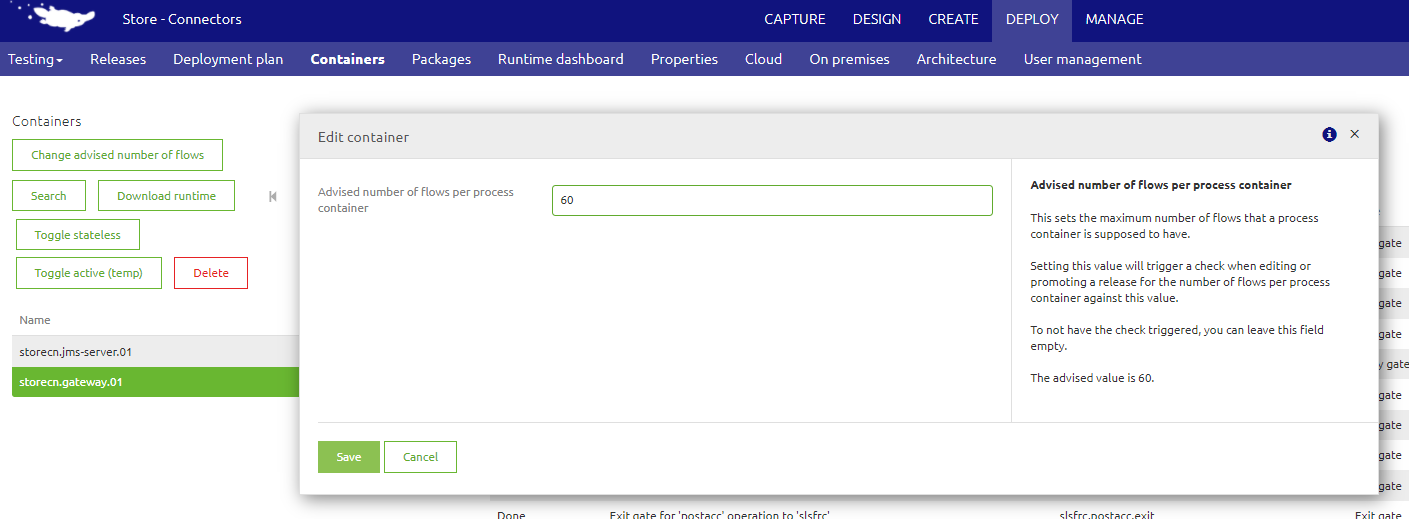Go to the Releases tab
The image size is (1409, 519).
118,59
